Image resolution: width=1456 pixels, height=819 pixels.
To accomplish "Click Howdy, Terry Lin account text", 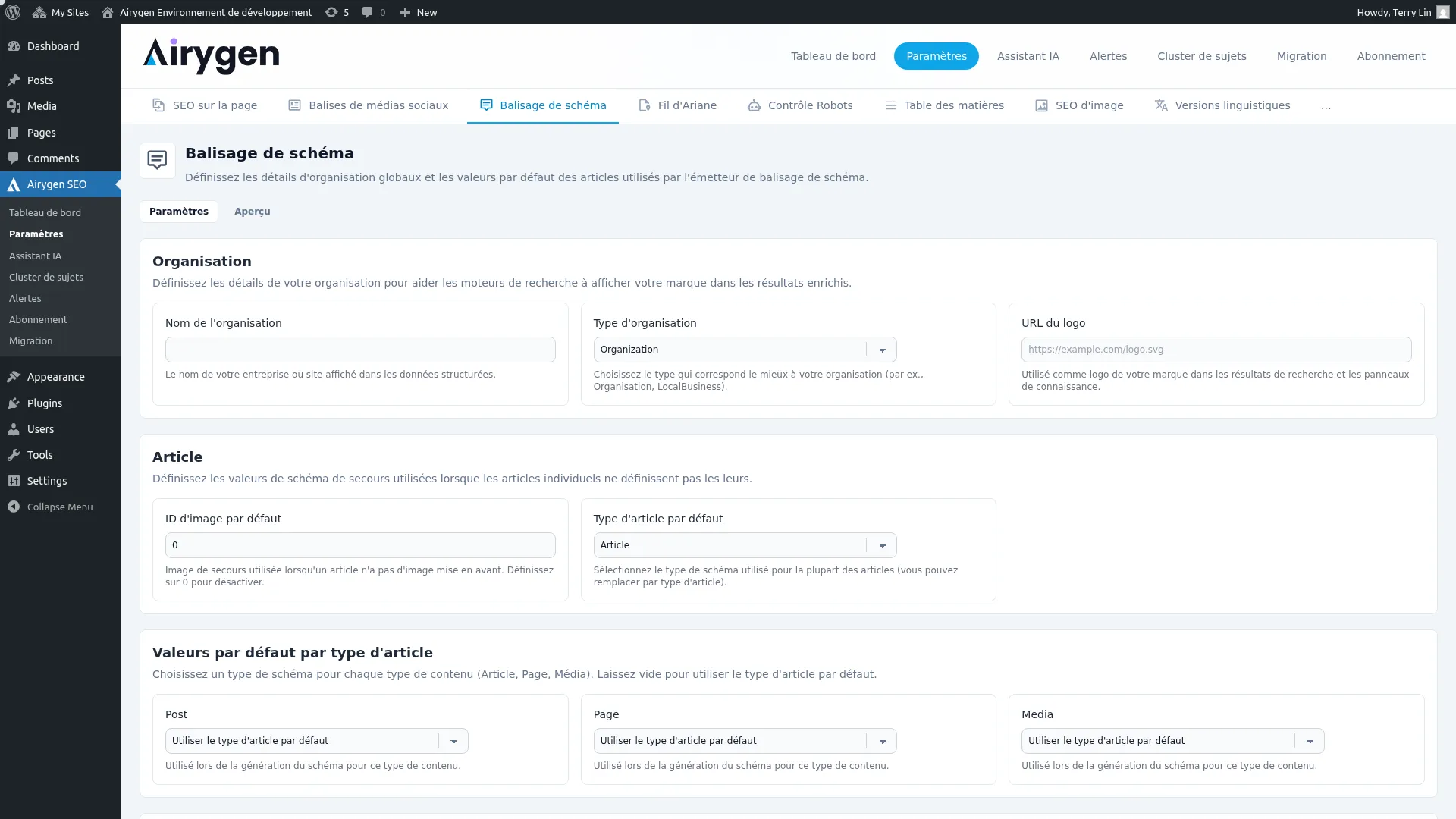I will (x=1394, y=12).
